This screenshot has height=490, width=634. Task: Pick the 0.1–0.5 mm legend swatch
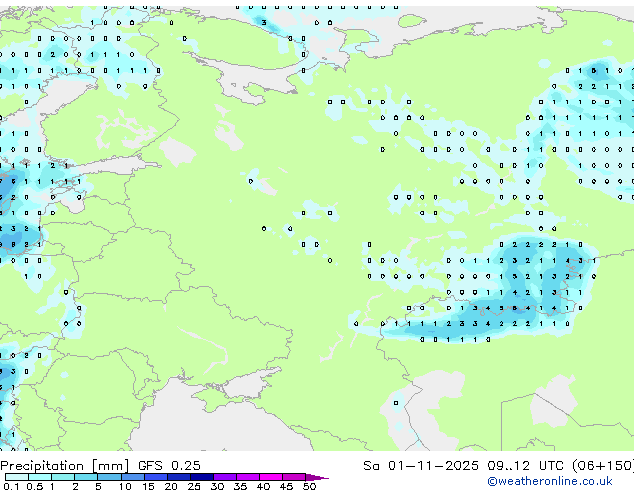[x=17, y=477]
